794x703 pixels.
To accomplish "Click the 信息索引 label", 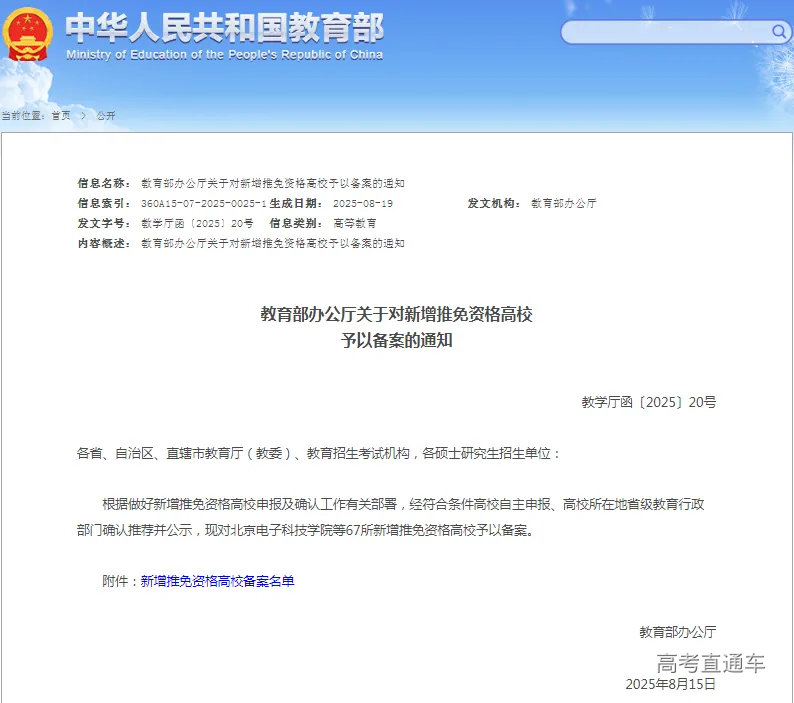I will point(104,204).
